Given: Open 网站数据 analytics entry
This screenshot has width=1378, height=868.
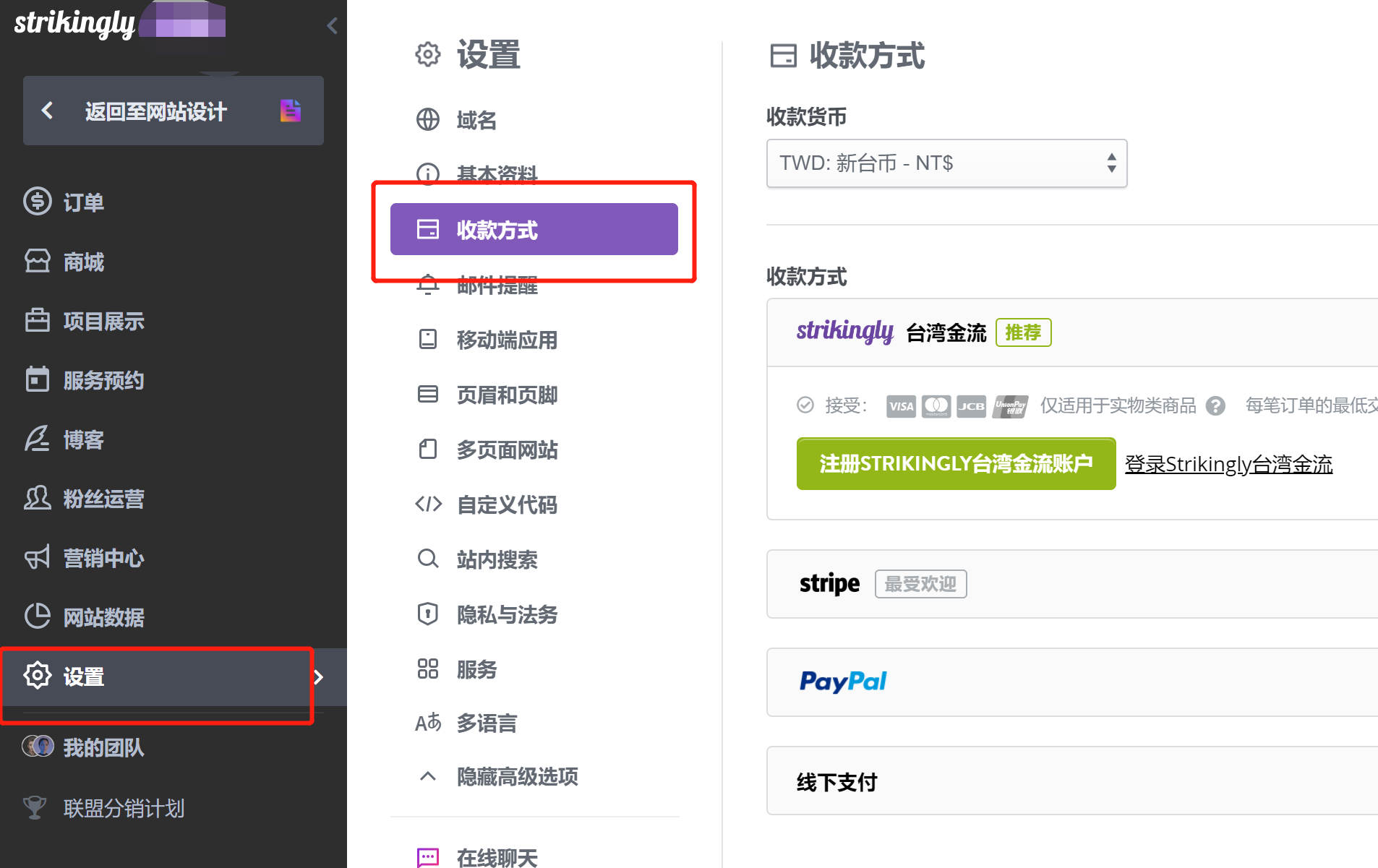Looking at the screenshot, I should click(x=104, y=617).
